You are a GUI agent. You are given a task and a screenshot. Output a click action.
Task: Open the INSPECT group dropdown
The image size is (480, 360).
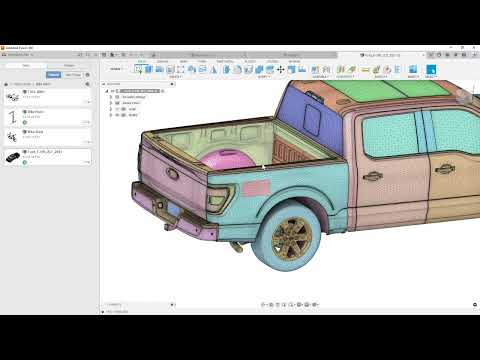click(x=381, y=77)
